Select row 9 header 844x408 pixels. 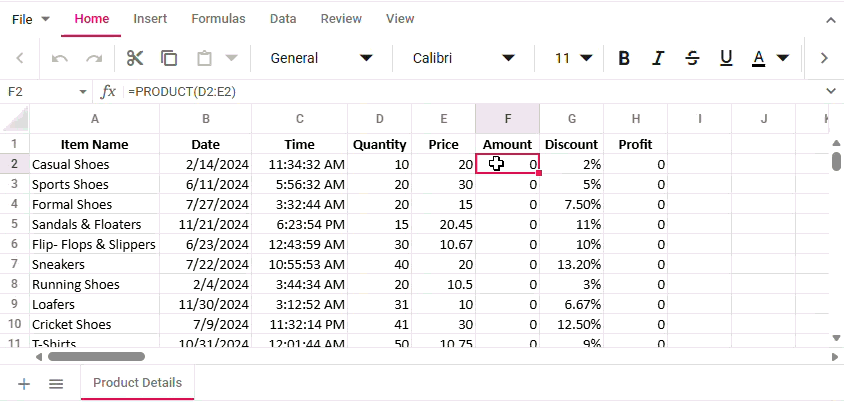15,304
